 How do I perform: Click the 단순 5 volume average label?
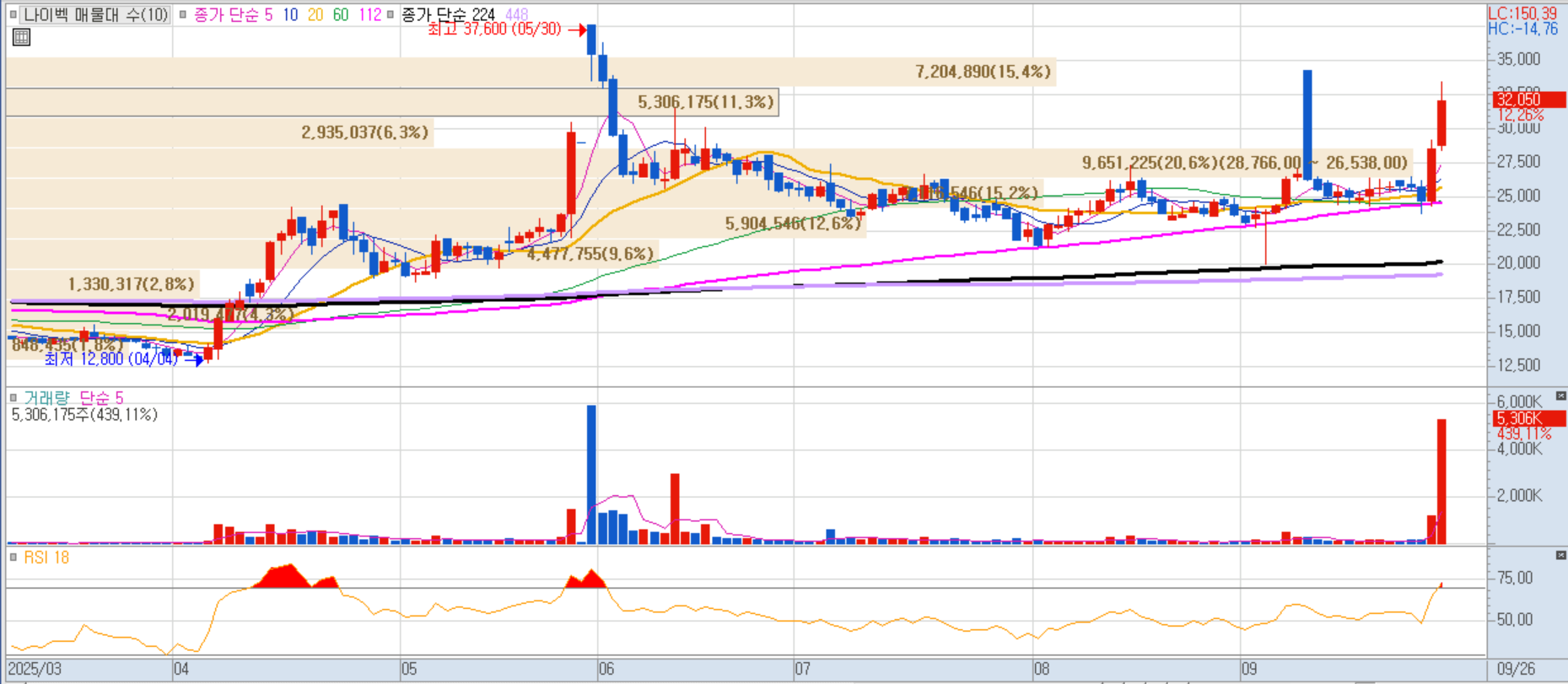coord(101,397)
